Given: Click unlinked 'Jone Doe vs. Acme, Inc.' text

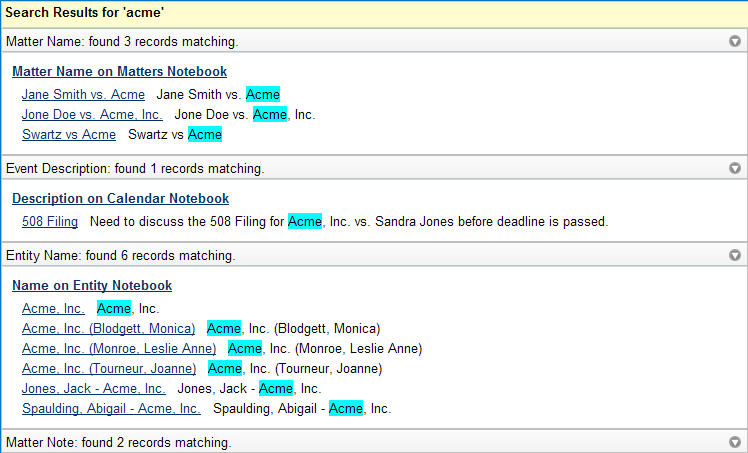Looking at the screenshot, I should [245, 114].
